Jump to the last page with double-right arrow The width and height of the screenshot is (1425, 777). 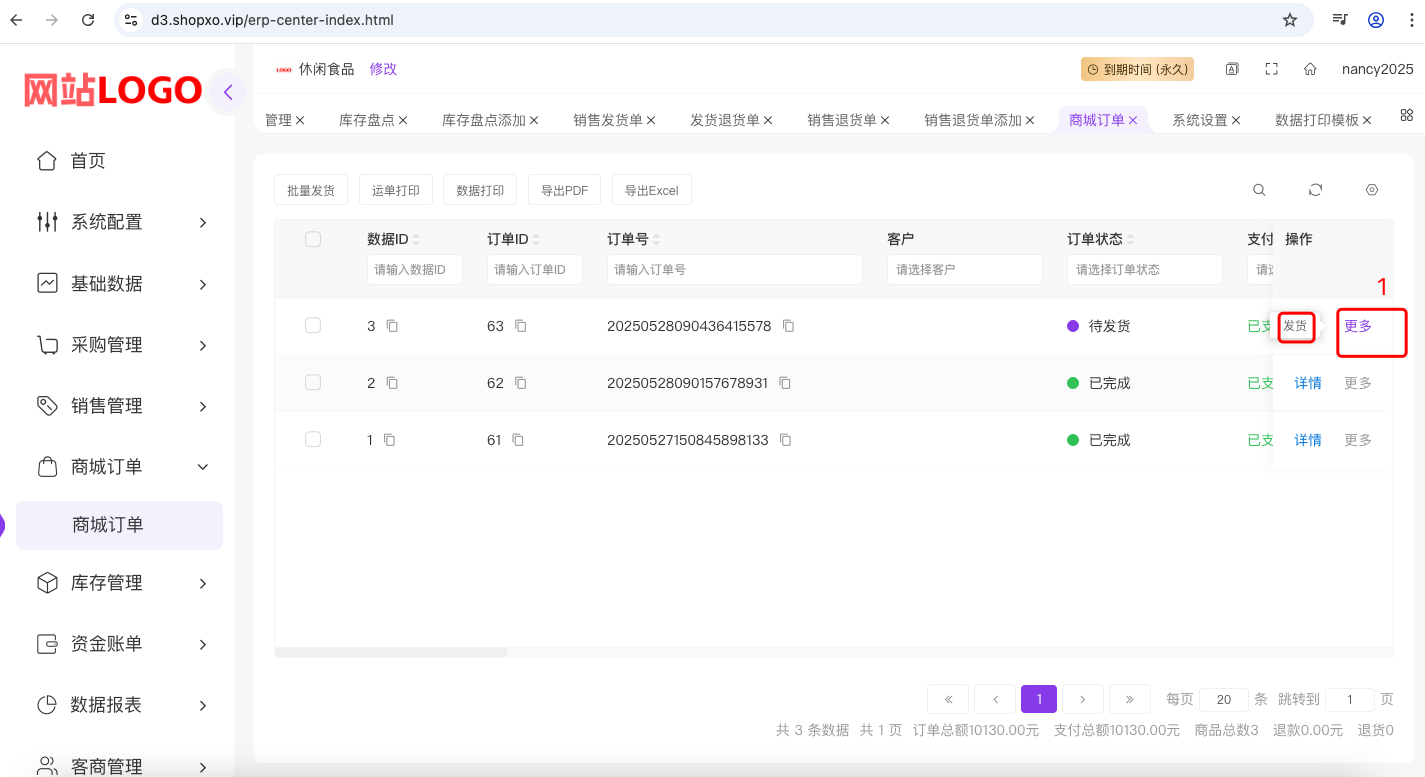tap(1130, 699)
